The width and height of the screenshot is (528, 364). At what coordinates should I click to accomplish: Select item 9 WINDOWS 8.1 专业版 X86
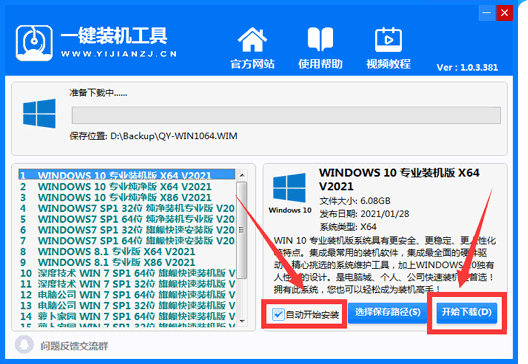click(127, 262)
